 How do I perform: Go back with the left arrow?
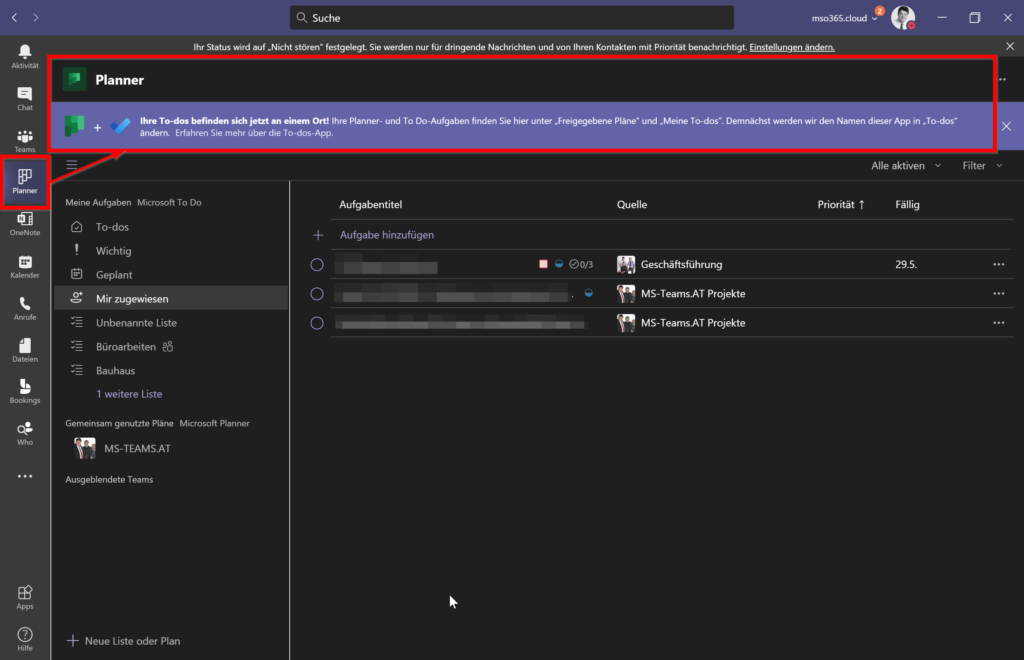14,18
